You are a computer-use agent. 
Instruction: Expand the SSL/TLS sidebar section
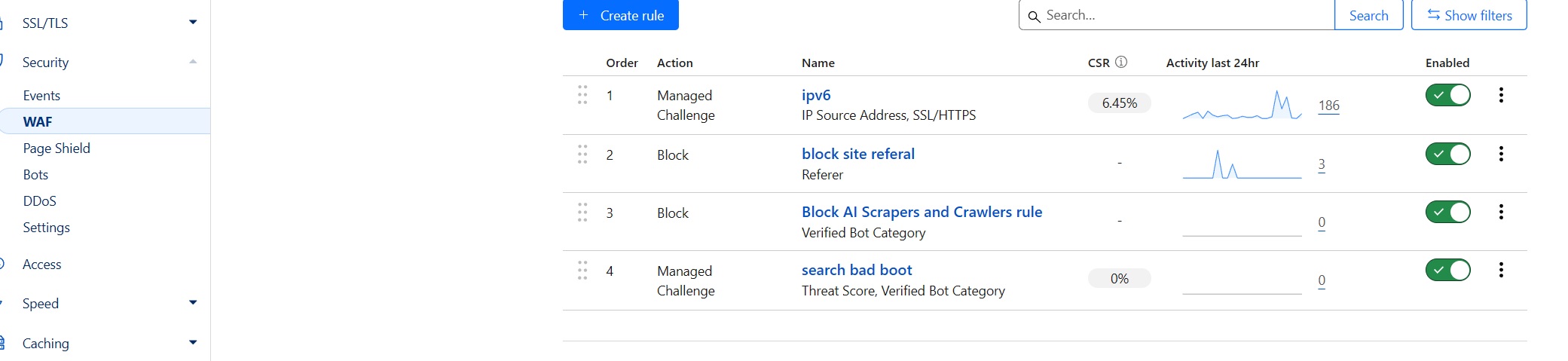[x=193, y=23]
